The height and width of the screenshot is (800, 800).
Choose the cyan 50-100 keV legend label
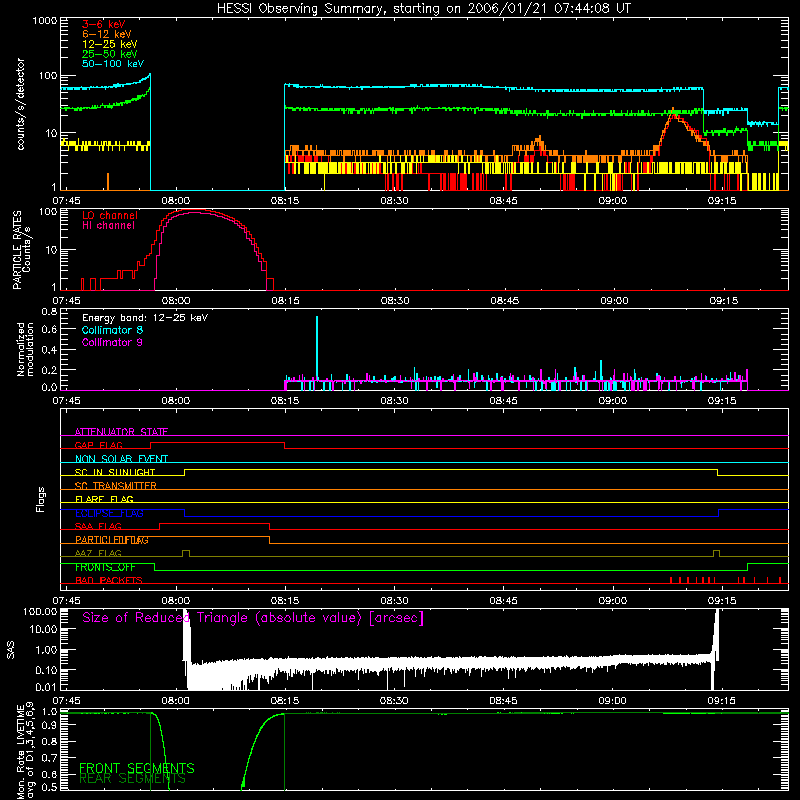(113, 63)
